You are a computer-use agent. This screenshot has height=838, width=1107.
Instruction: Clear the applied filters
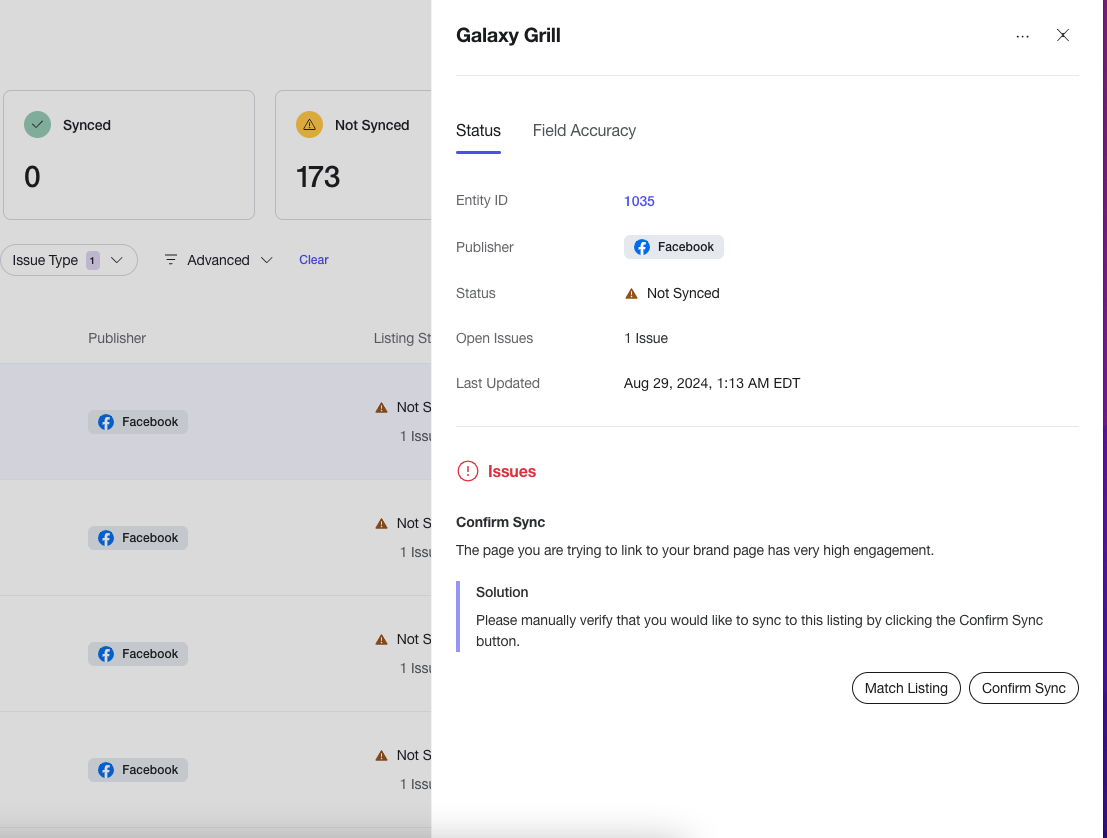coord(313,260)
